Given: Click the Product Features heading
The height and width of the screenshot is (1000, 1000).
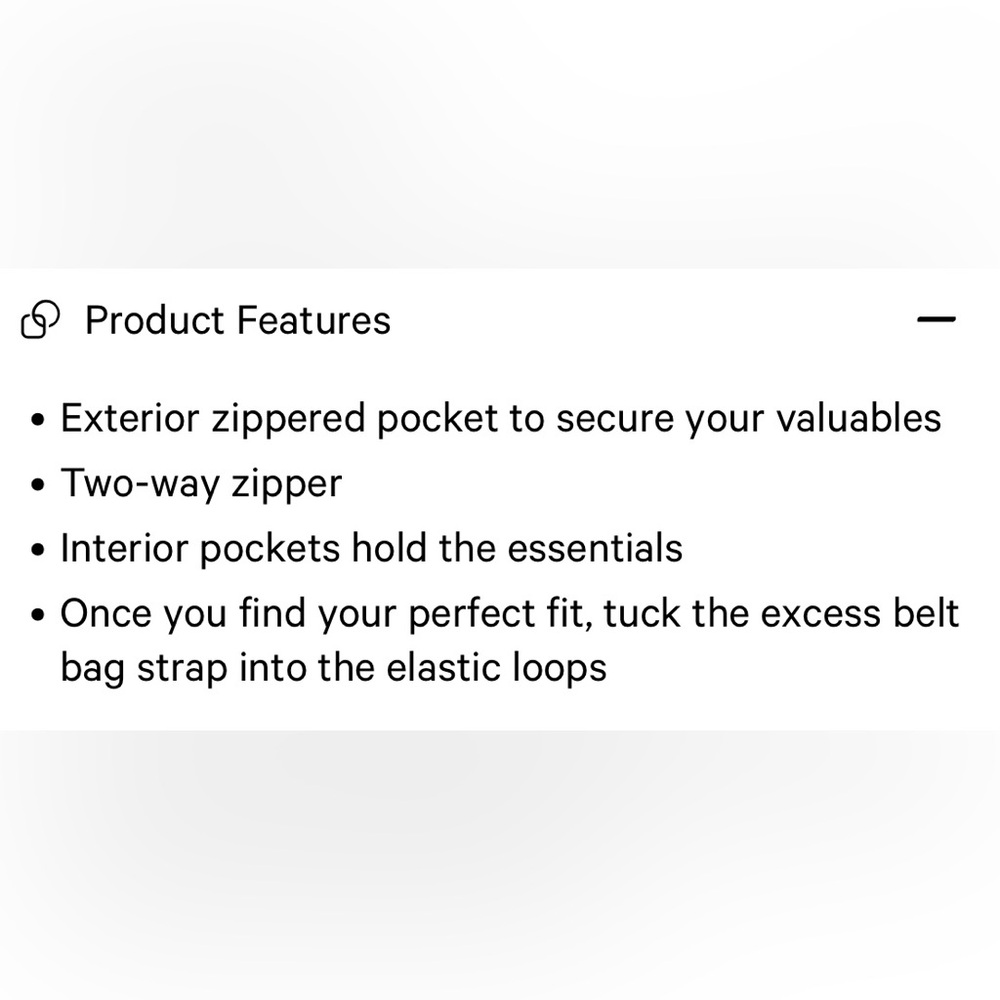Looking at the screenshot, I should point(238,321).
